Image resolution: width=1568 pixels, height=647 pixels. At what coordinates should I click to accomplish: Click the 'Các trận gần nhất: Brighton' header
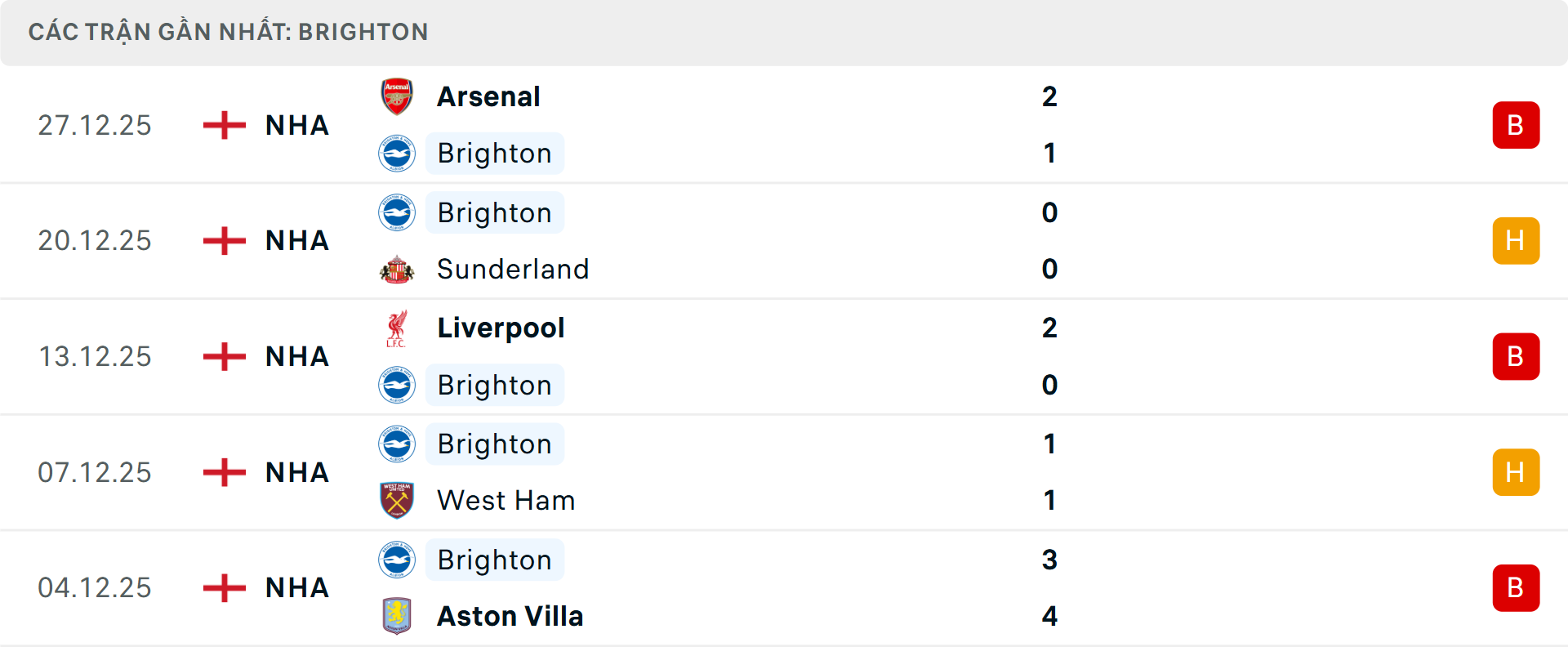[228, 32]
